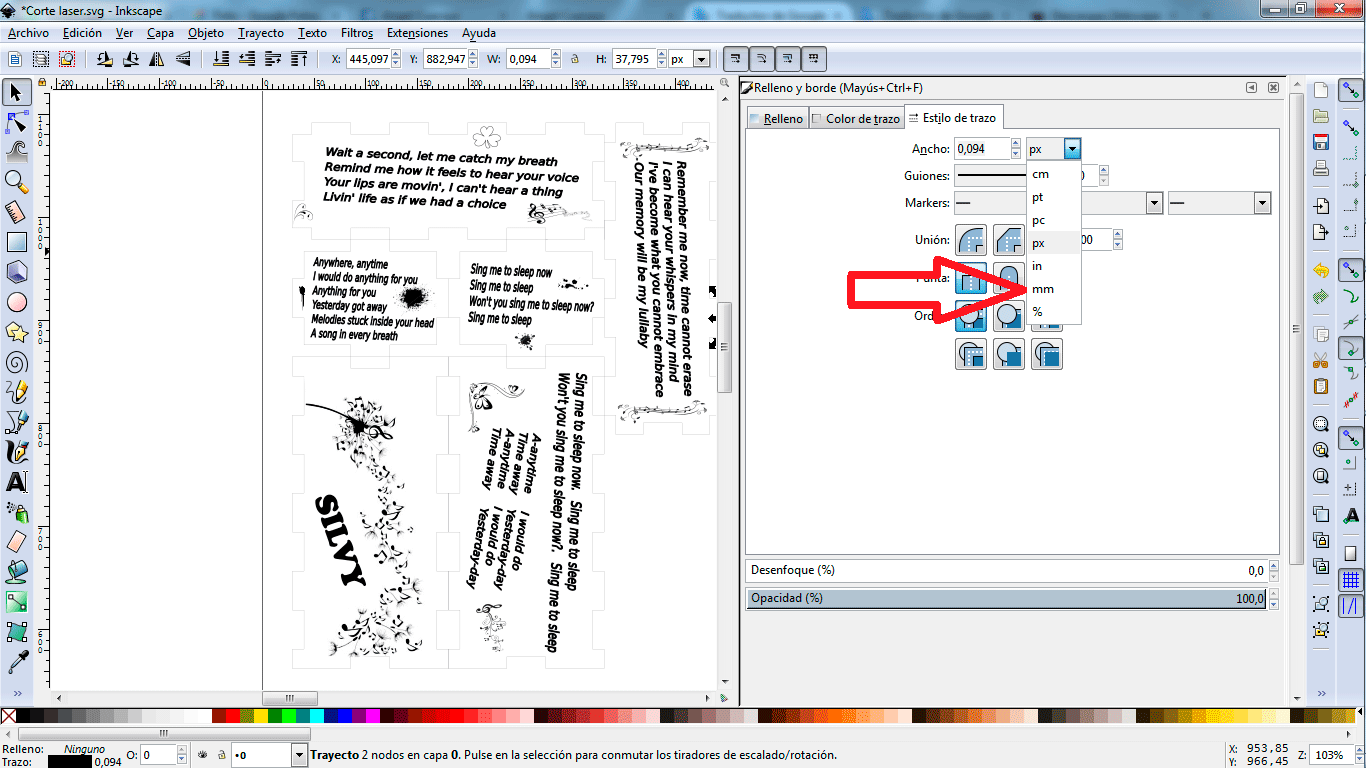Select the 3D Box tool

click(16, 272)
